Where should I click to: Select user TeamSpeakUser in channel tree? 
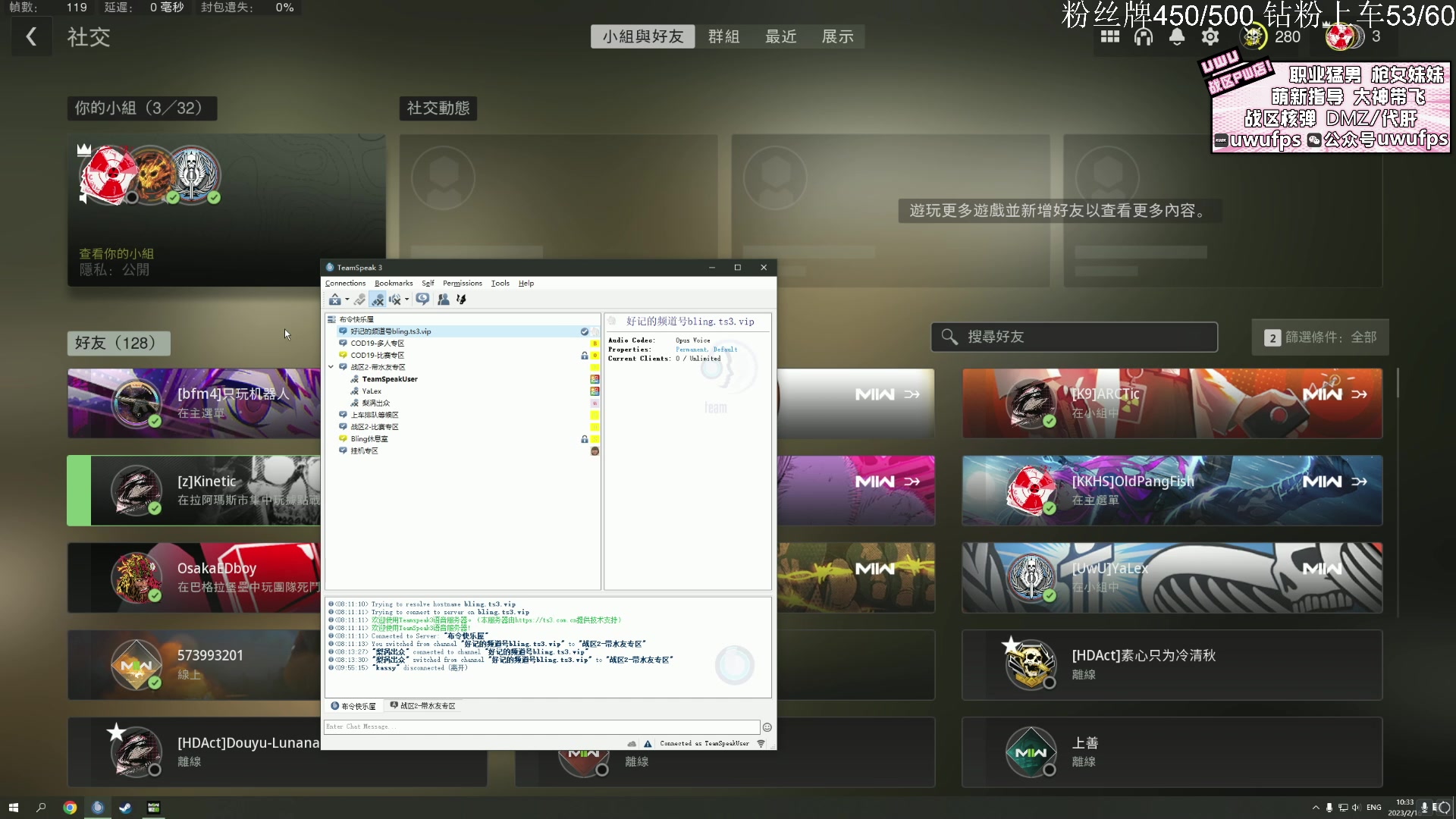389,379
